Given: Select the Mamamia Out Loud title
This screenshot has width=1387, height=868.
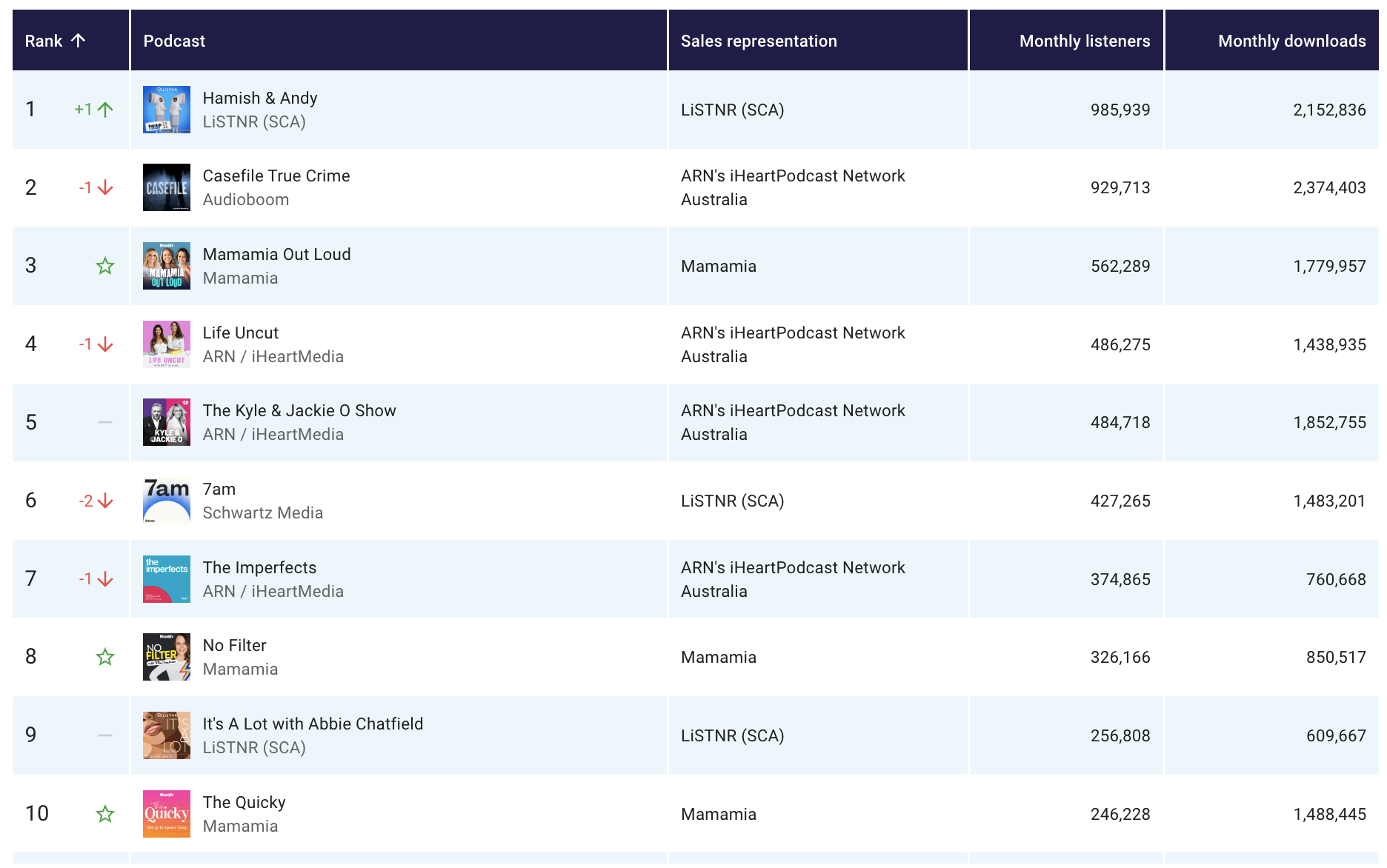Looking at the screenshot, I should click(277, 254).
